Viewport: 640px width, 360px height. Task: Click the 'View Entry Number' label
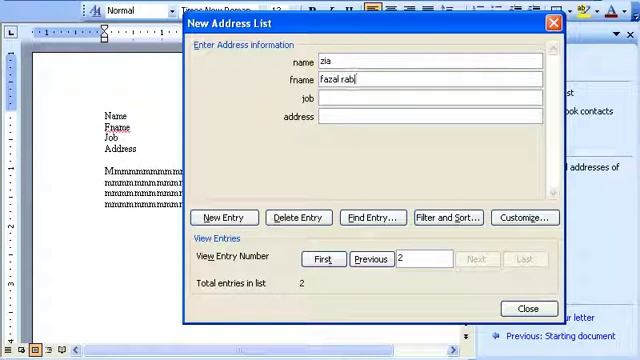(232, 256)
